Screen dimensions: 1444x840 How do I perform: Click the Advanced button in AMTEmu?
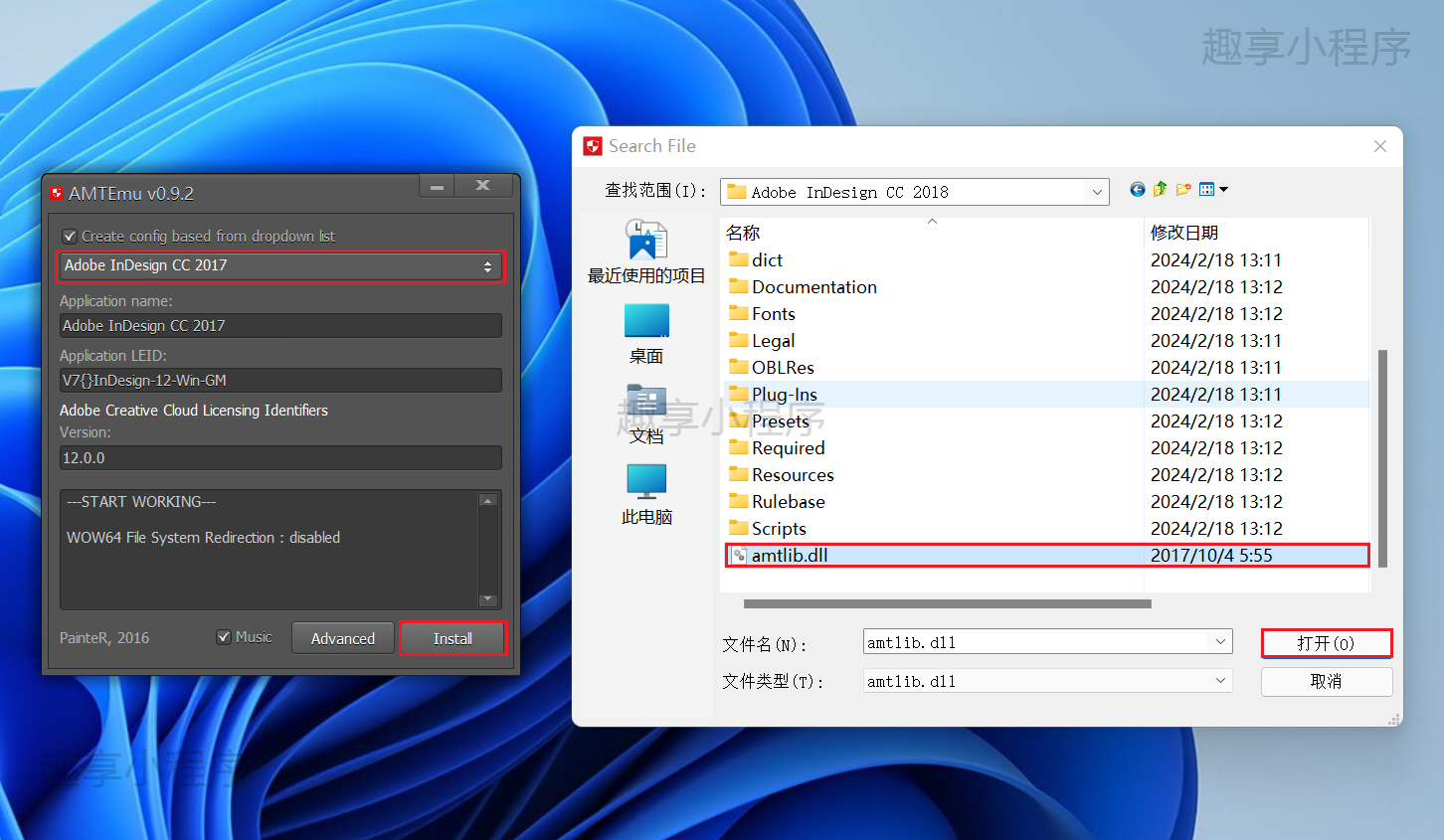pos(342,638)
